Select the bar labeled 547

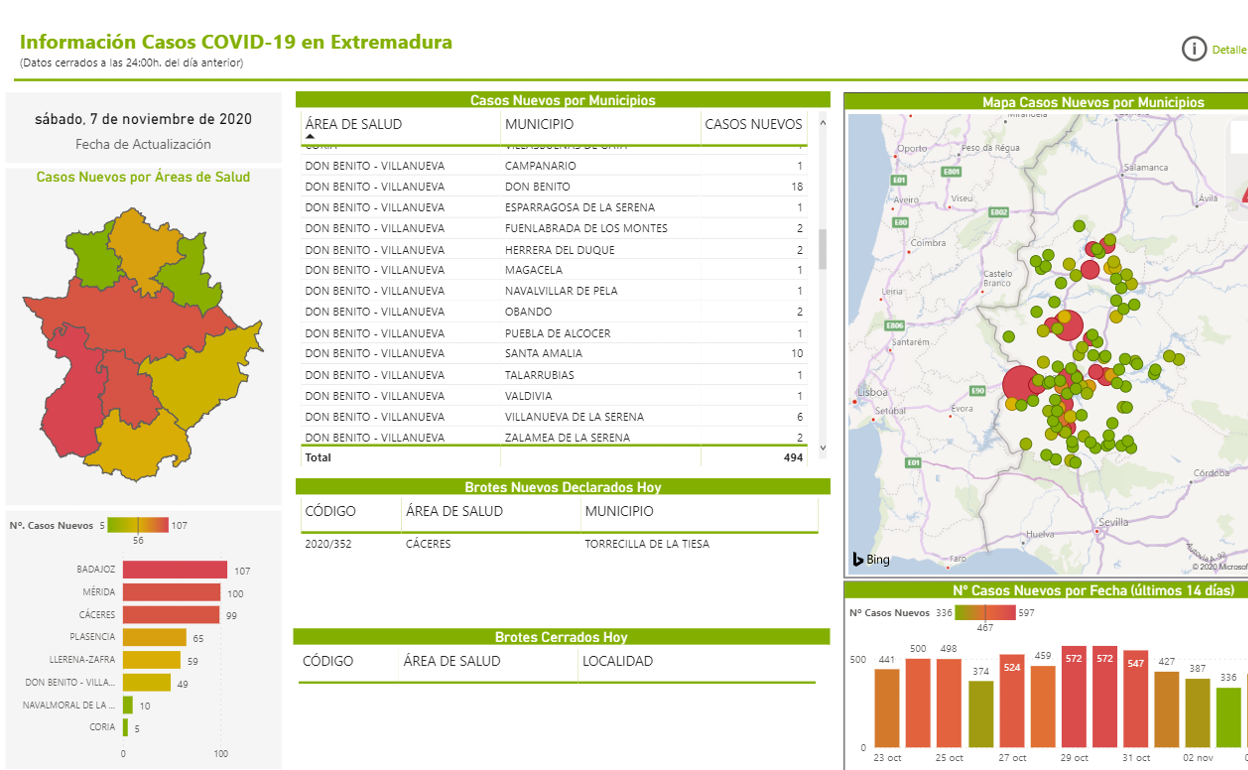[x=1136, y=699]
